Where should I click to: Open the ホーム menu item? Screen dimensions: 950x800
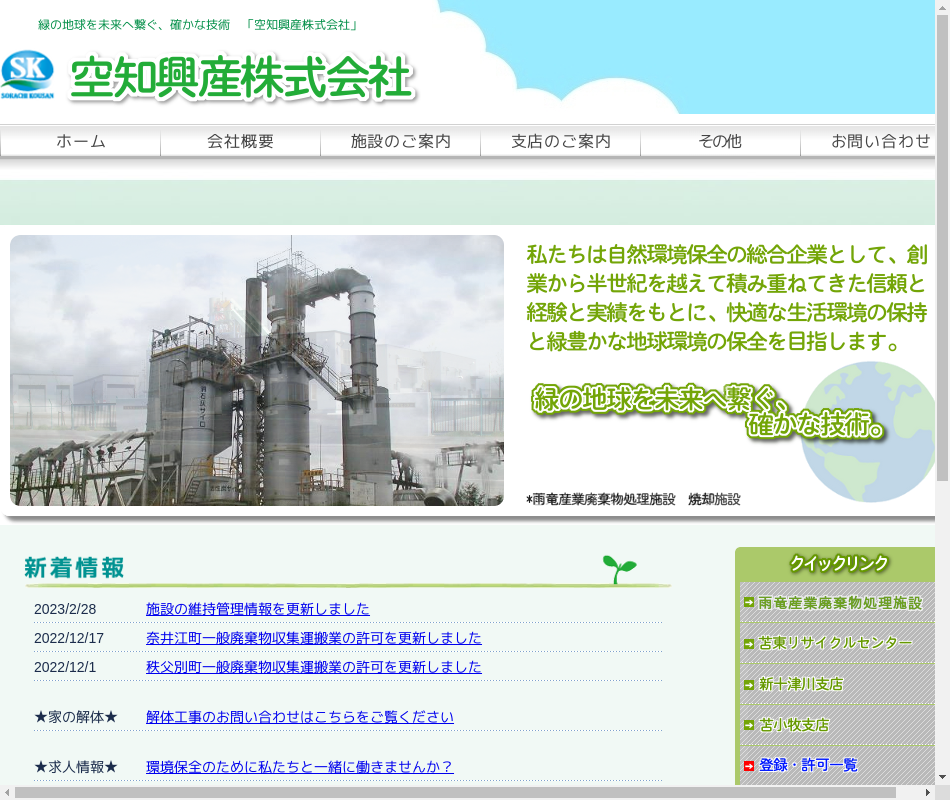tap(81, 141)
